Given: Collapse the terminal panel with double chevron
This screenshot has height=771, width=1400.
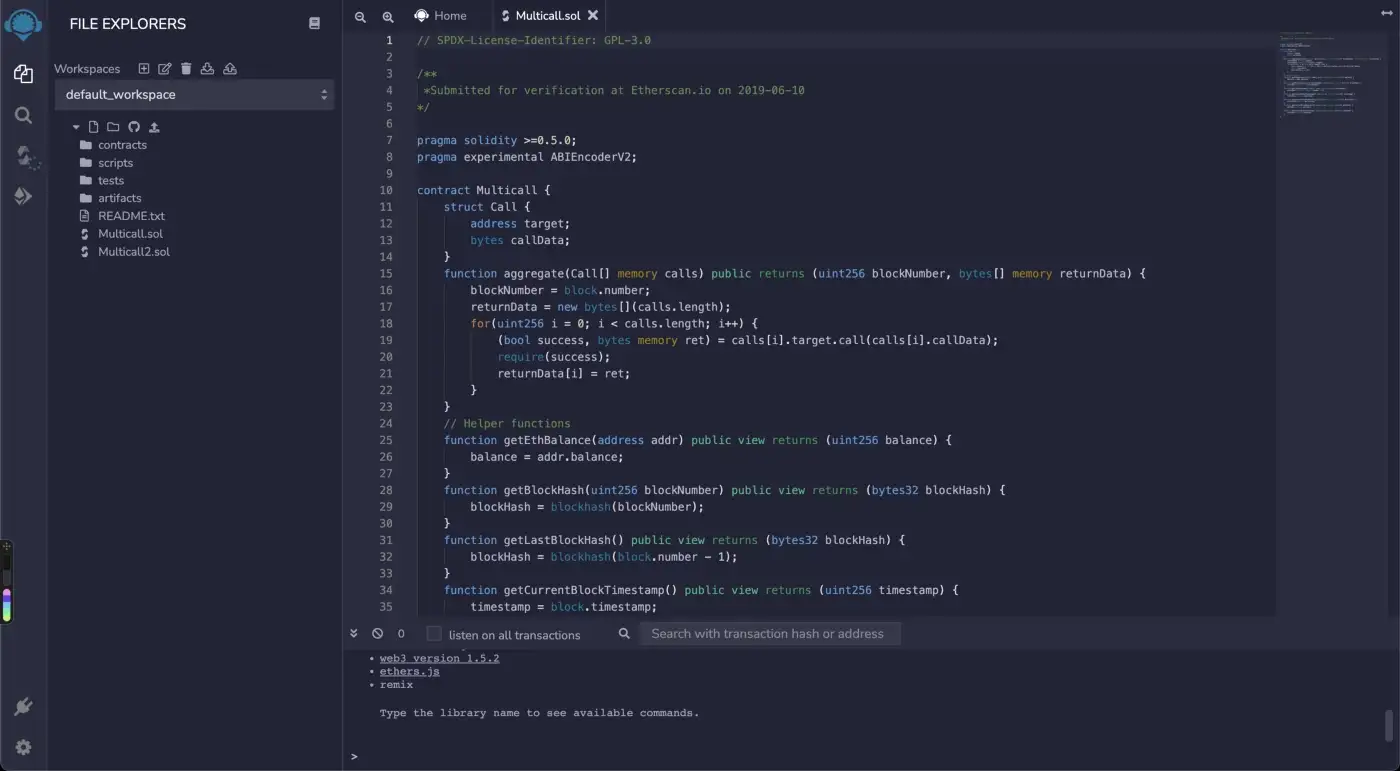Looking at the screenshot, I should tap(354, 634).
